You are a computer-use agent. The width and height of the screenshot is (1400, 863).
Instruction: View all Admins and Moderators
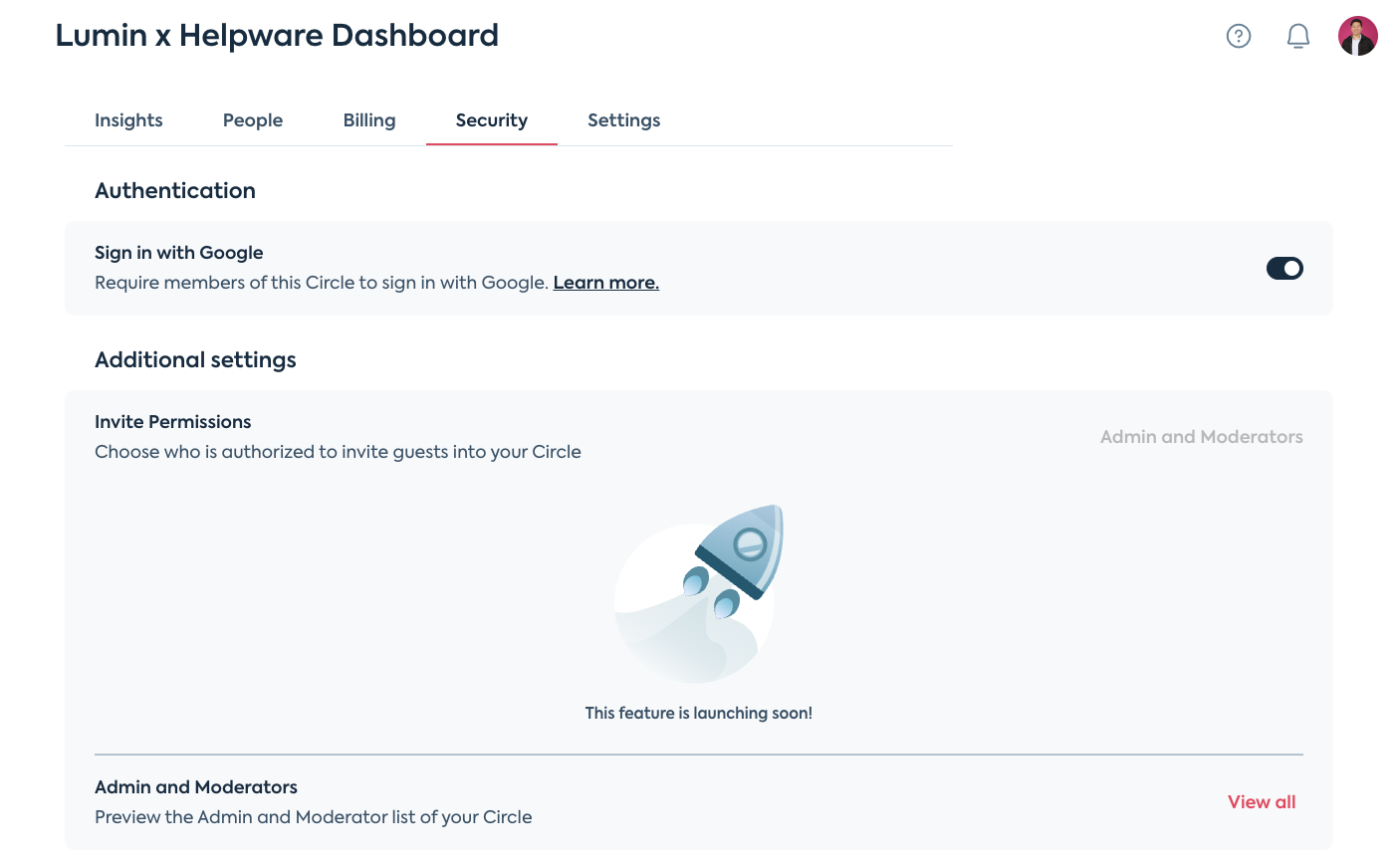(x=1261, y=801)
